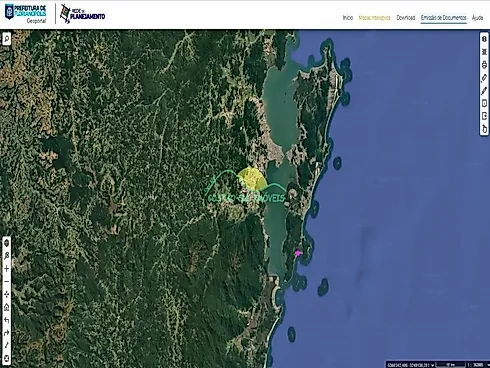This screenshot has height=368, width=490.
Task: Select the ruler measurement tool
Action: [484, 78]
